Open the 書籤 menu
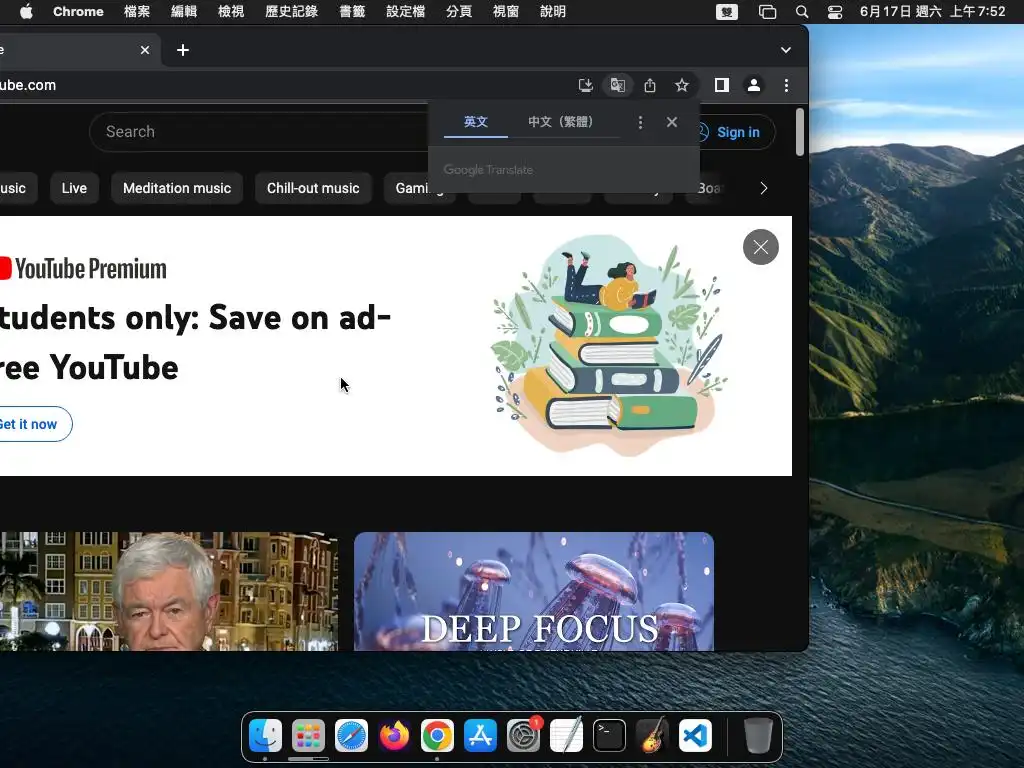The image size is (1024, 768). [x=352, y=12]
